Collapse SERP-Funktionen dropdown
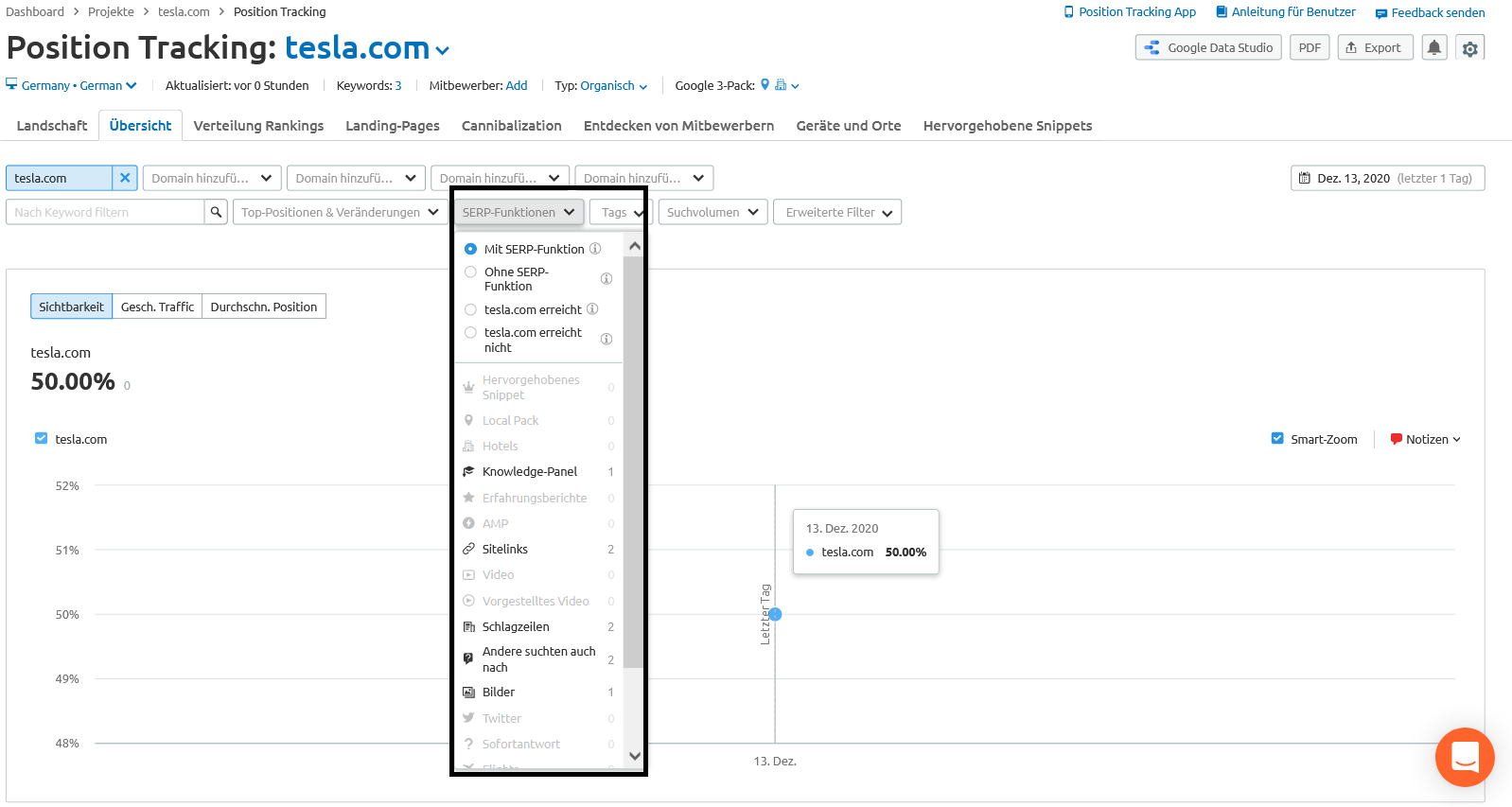Viewport: 1512px width, 807px height. click(519, 212)
